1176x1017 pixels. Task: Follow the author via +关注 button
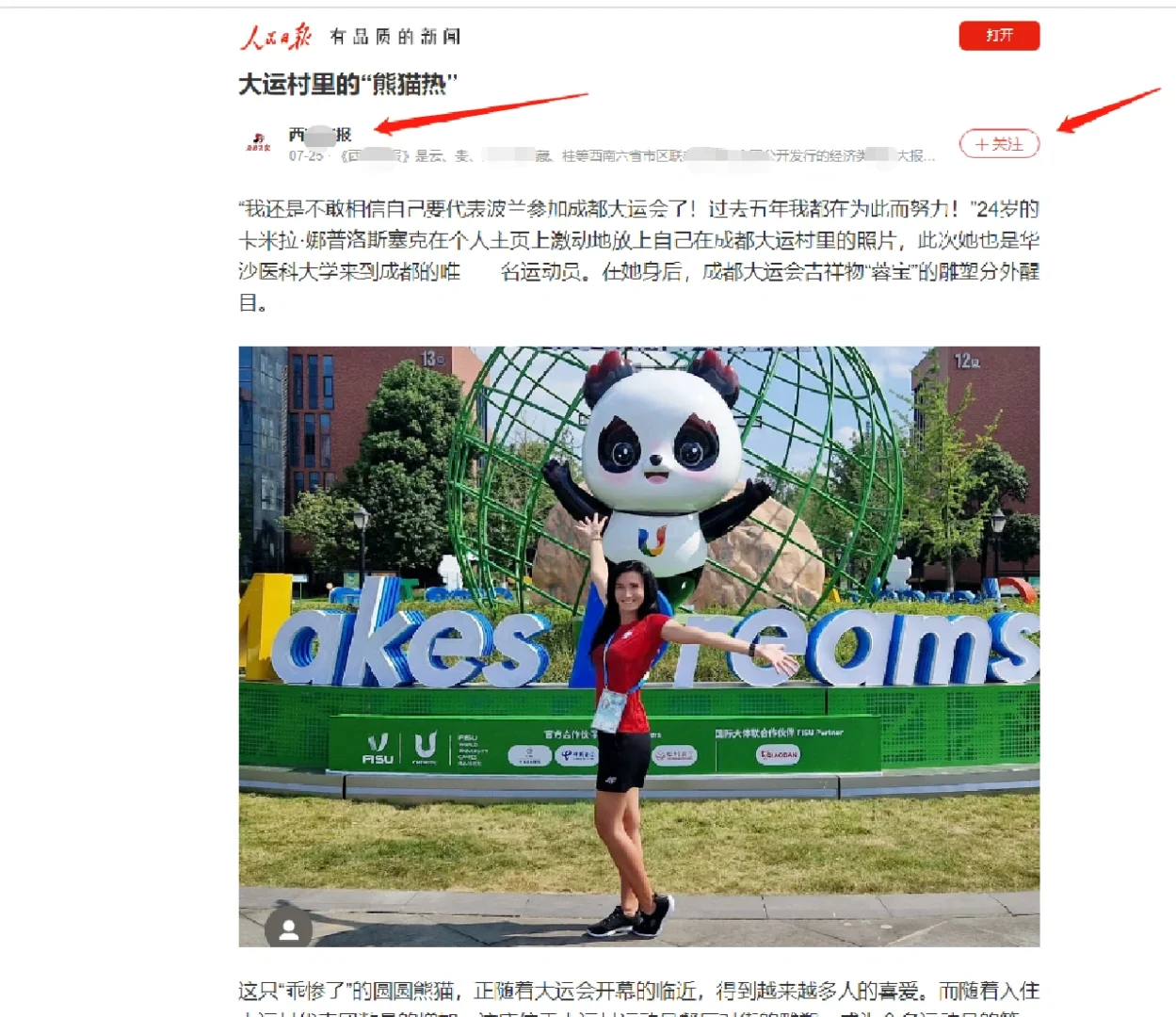(999, 144)
